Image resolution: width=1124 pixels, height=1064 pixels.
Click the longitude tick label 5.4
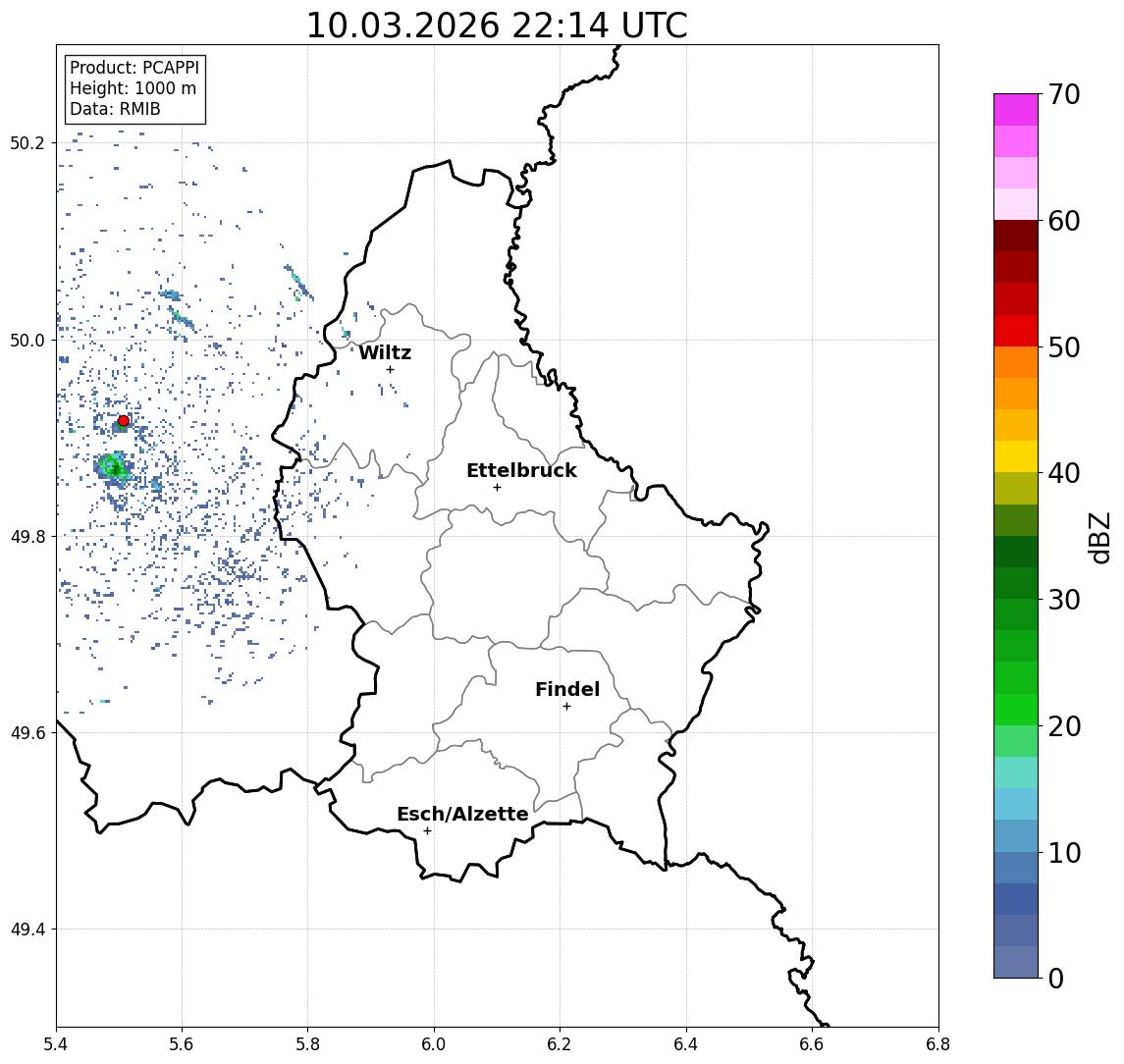tap(56, 1044)
